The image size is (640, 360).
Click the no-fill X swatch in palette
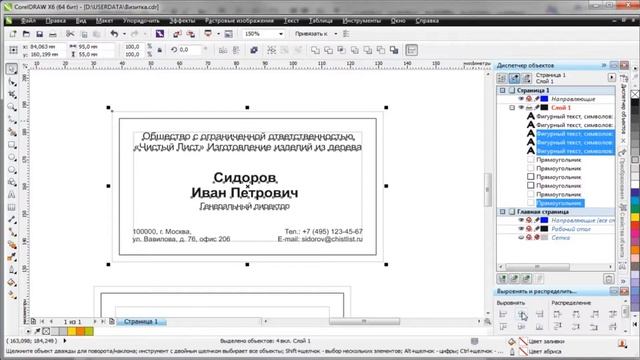(635, 94)
